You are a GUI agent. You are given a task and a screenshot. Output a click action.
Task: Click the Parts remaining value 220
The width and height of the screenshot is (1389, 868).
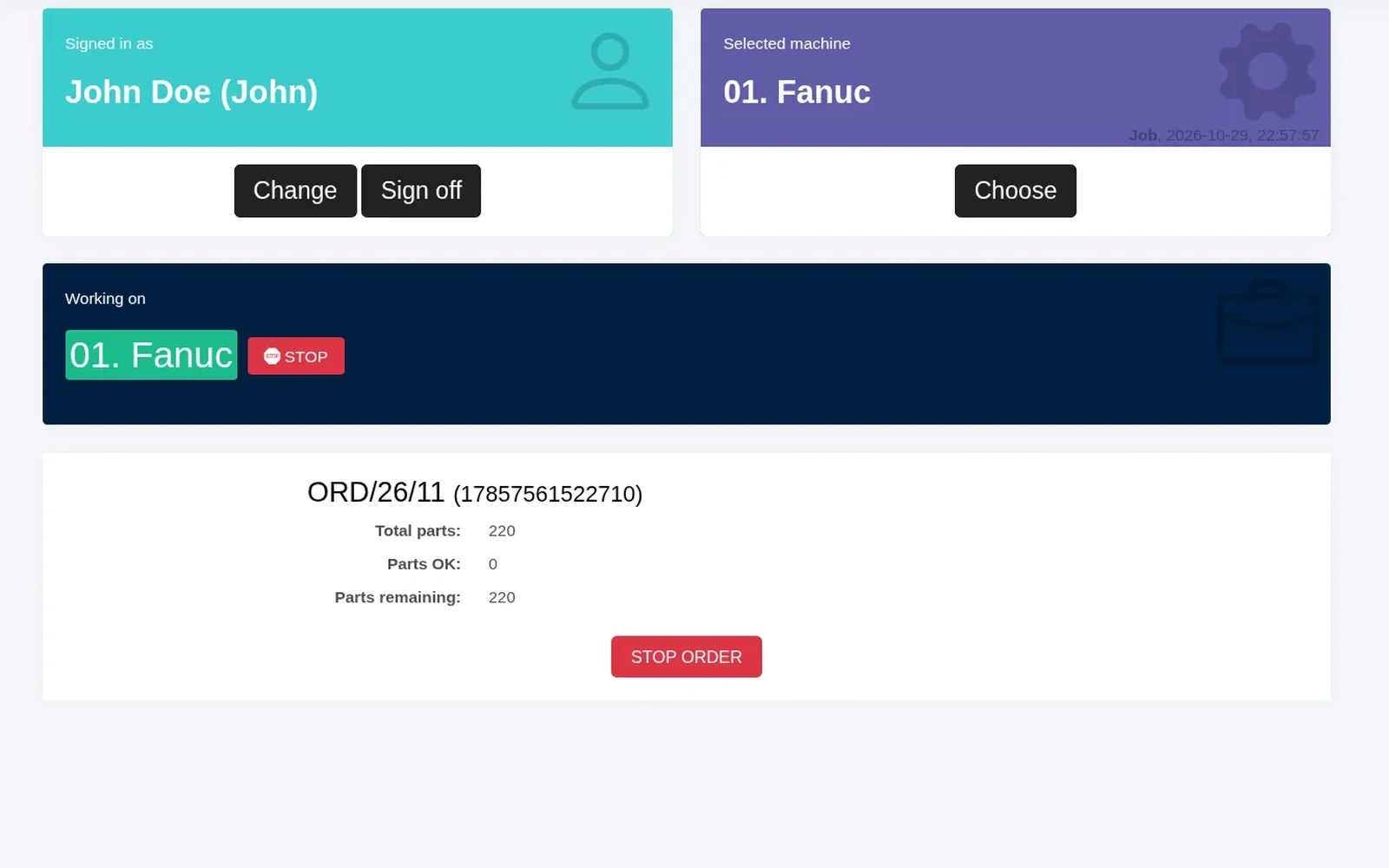502,598
